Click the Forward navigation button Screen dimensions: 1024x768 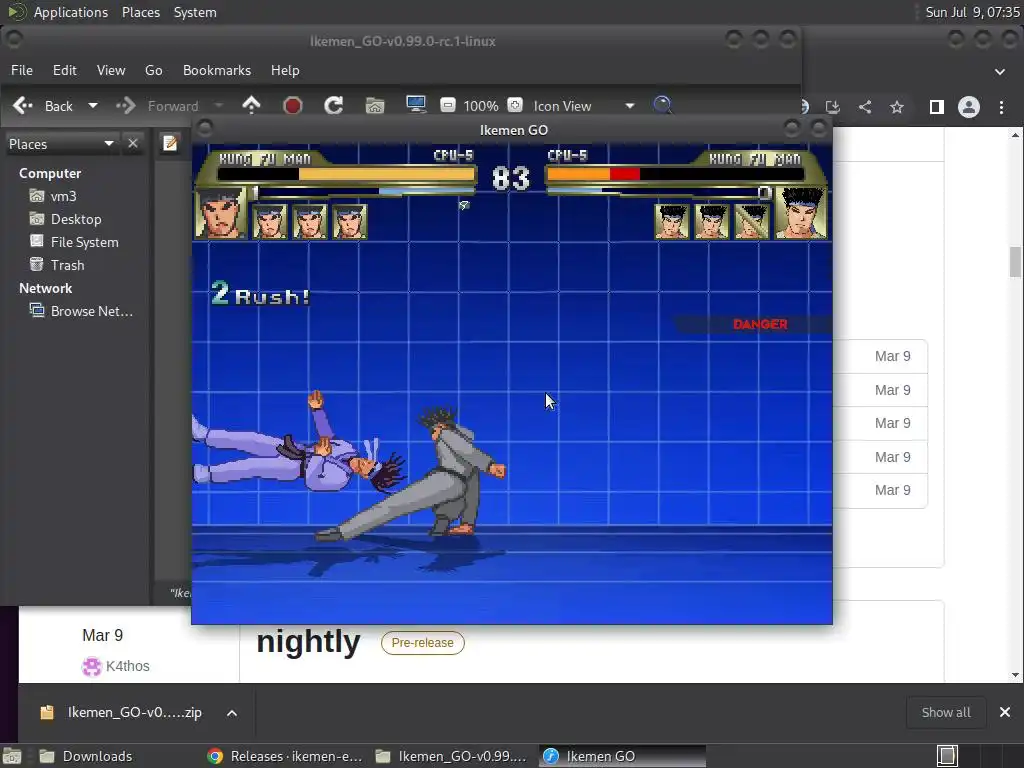157,106
